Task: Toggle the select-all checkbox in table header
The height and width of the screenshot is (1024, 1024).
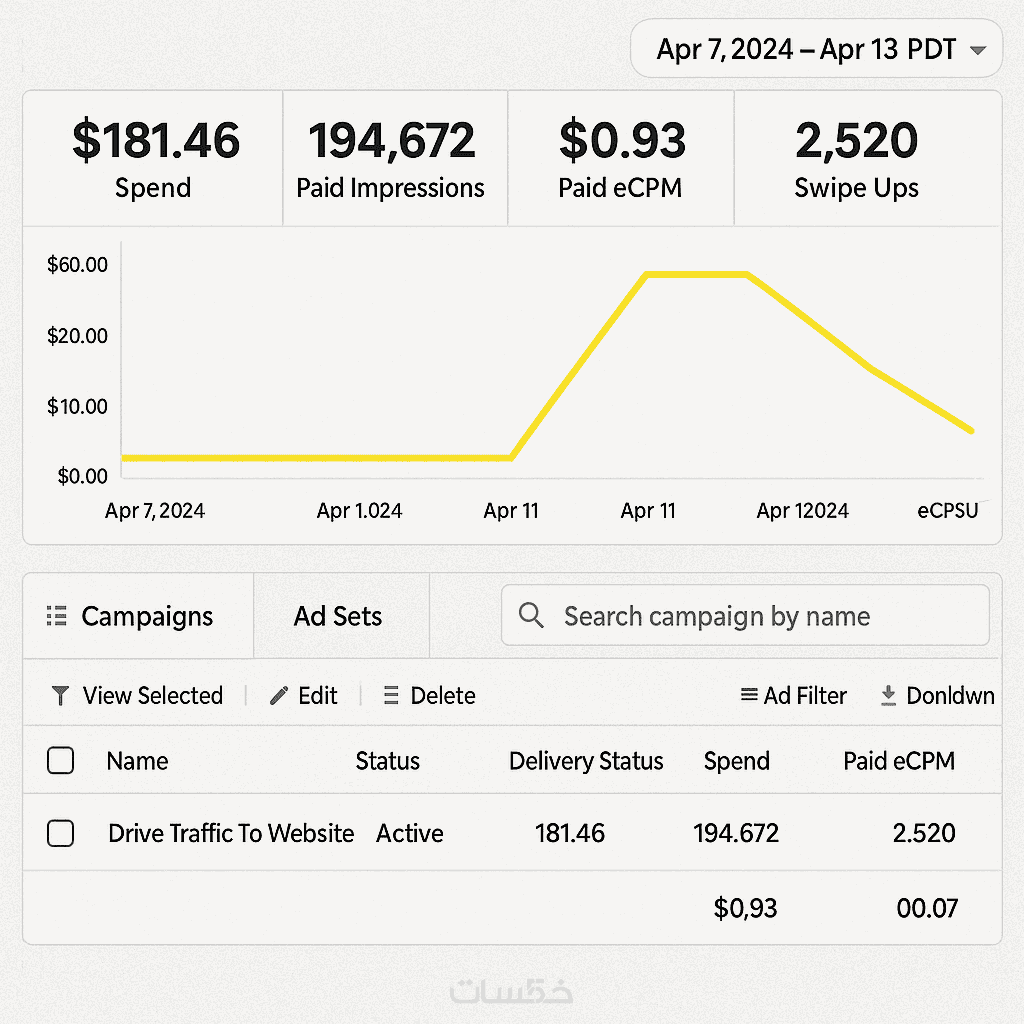Action: coord(61,761)
